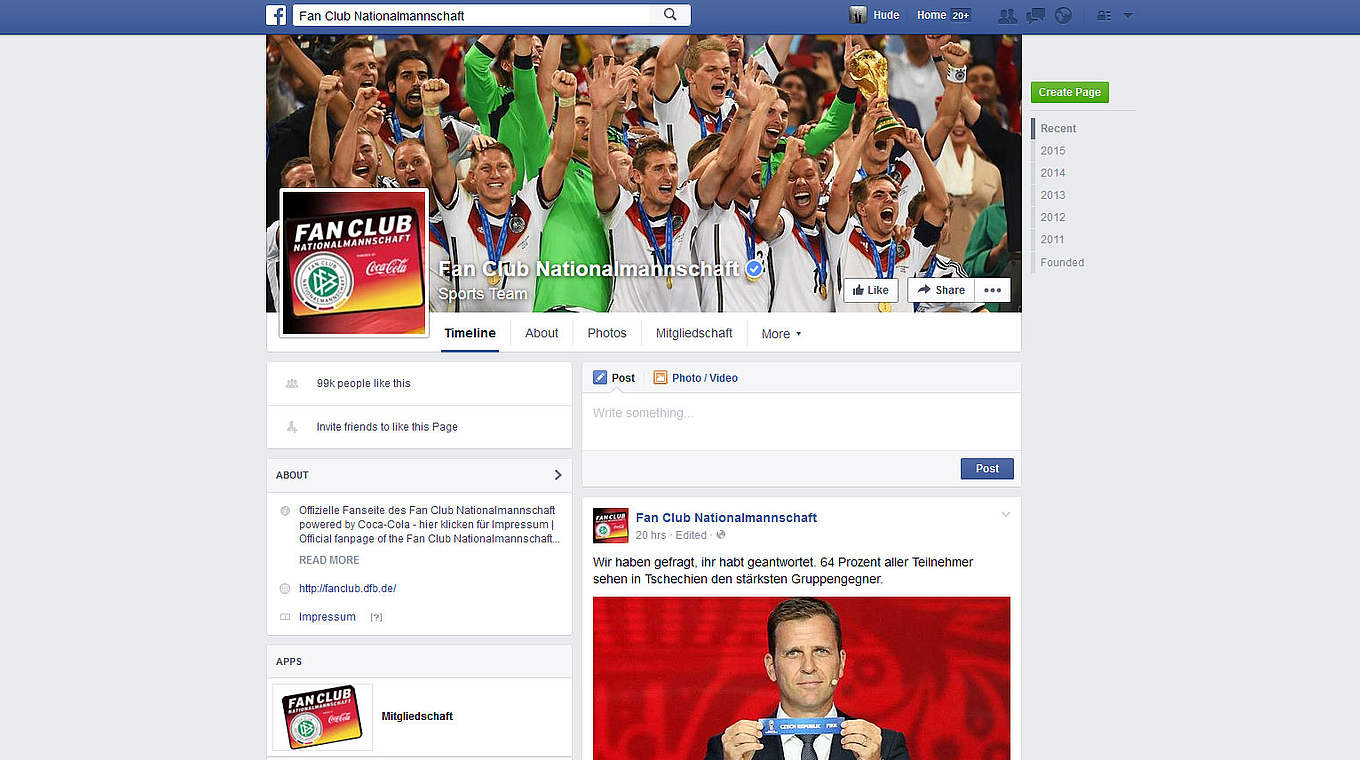Click the invite friends person icon

pyautogui.click(x=292, y=427)
